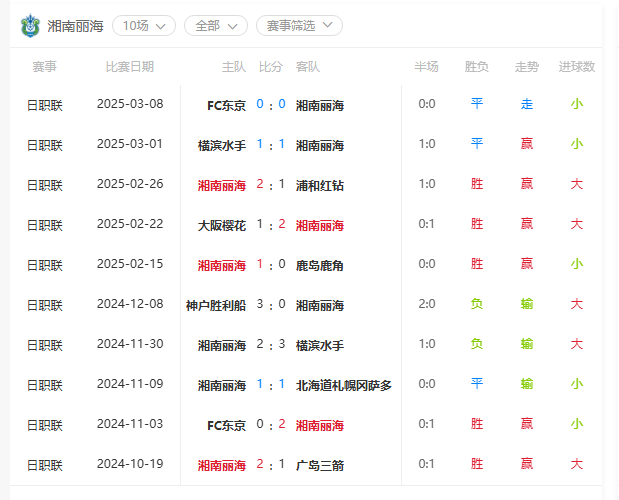Open the 全部 filter dropdown
Viewport: 619px width, 500px height.
pos(216,26)
